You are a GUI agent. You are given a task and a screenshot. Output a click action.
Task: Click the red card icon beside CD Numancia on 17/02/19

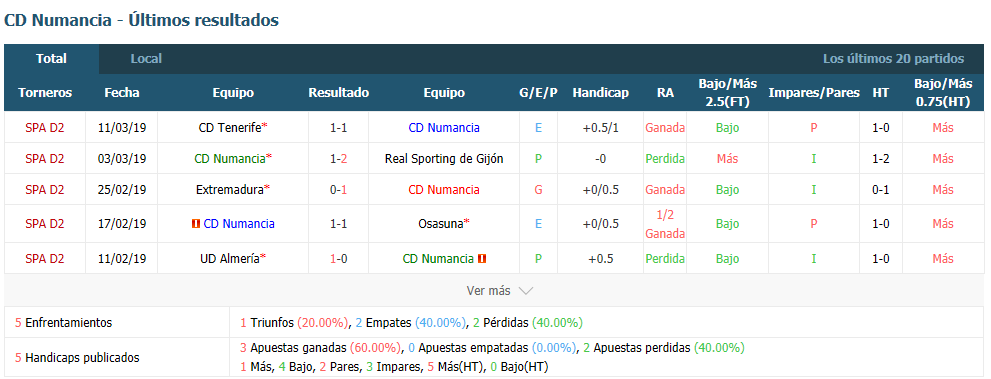coord(195,224)
